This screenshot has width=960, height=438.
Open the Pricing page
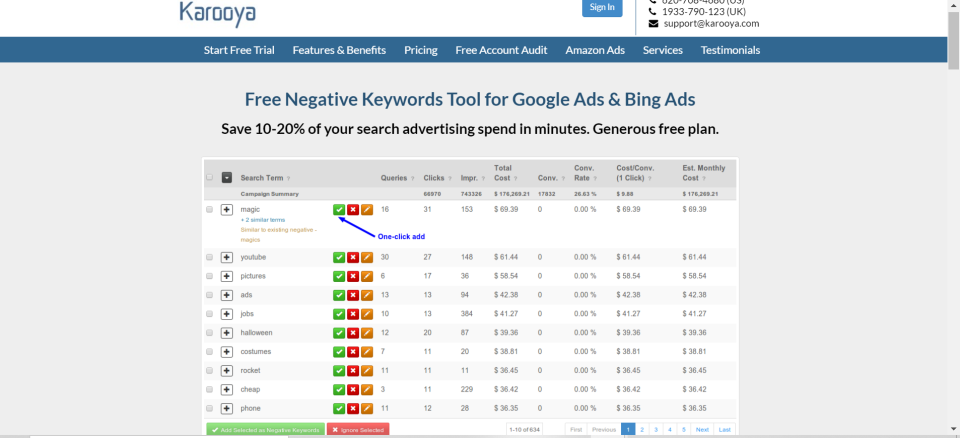421,50
